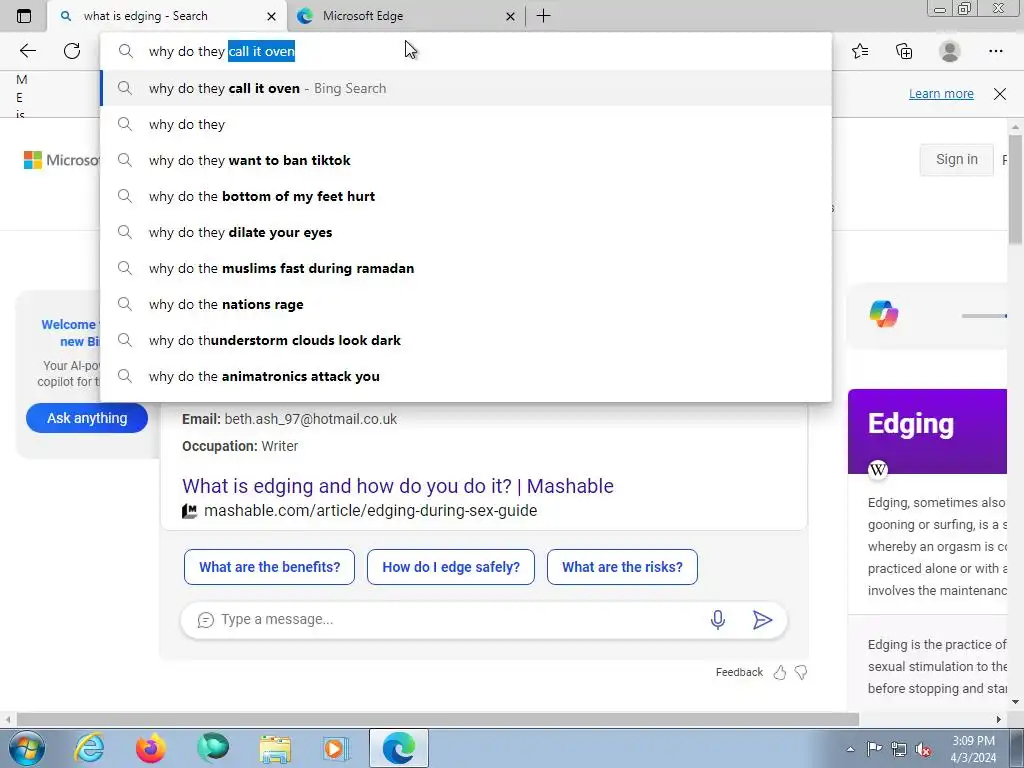Give thumbs up feedback

coord(780,673)
